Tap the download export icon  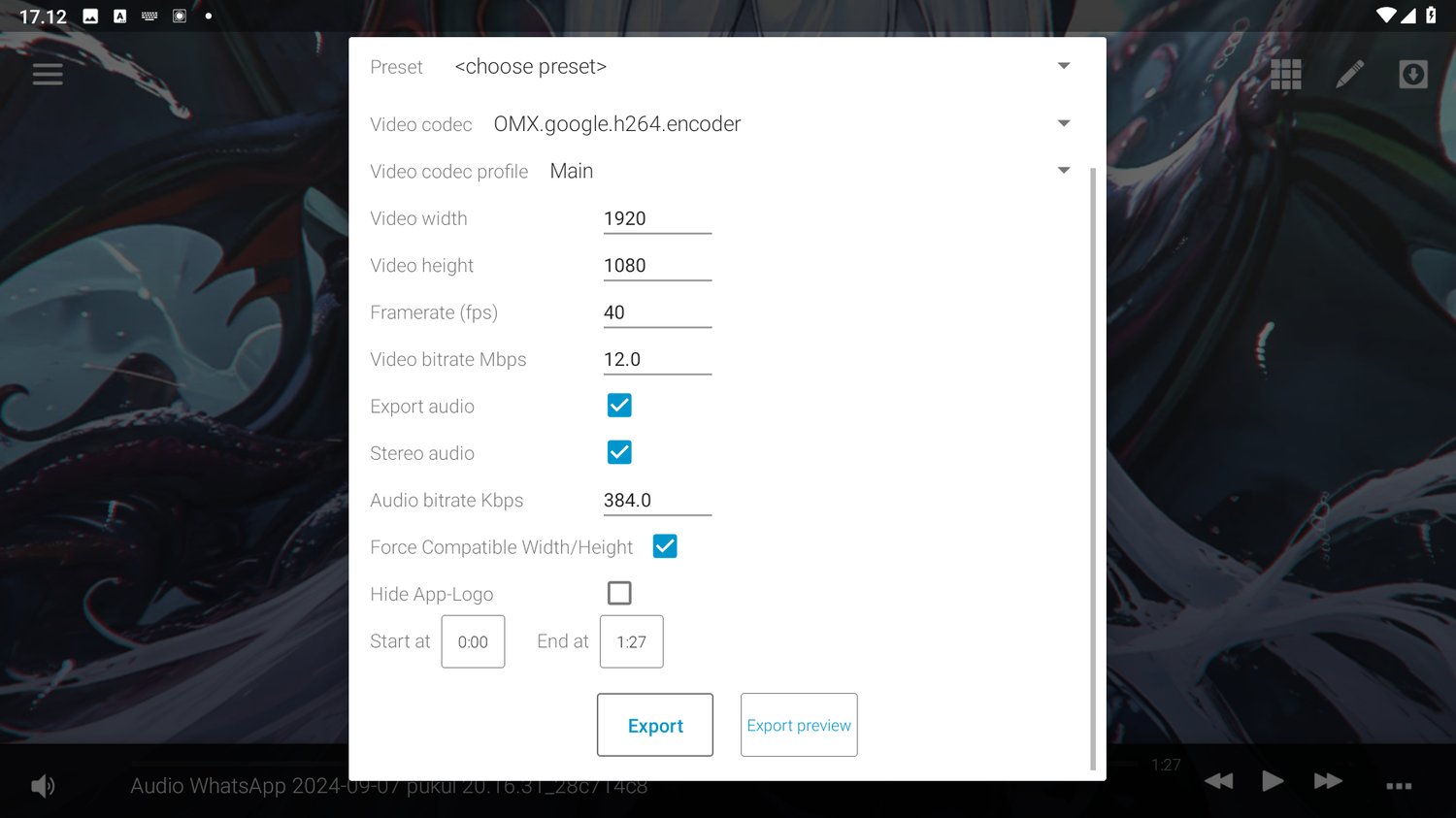pos(1413,74)
